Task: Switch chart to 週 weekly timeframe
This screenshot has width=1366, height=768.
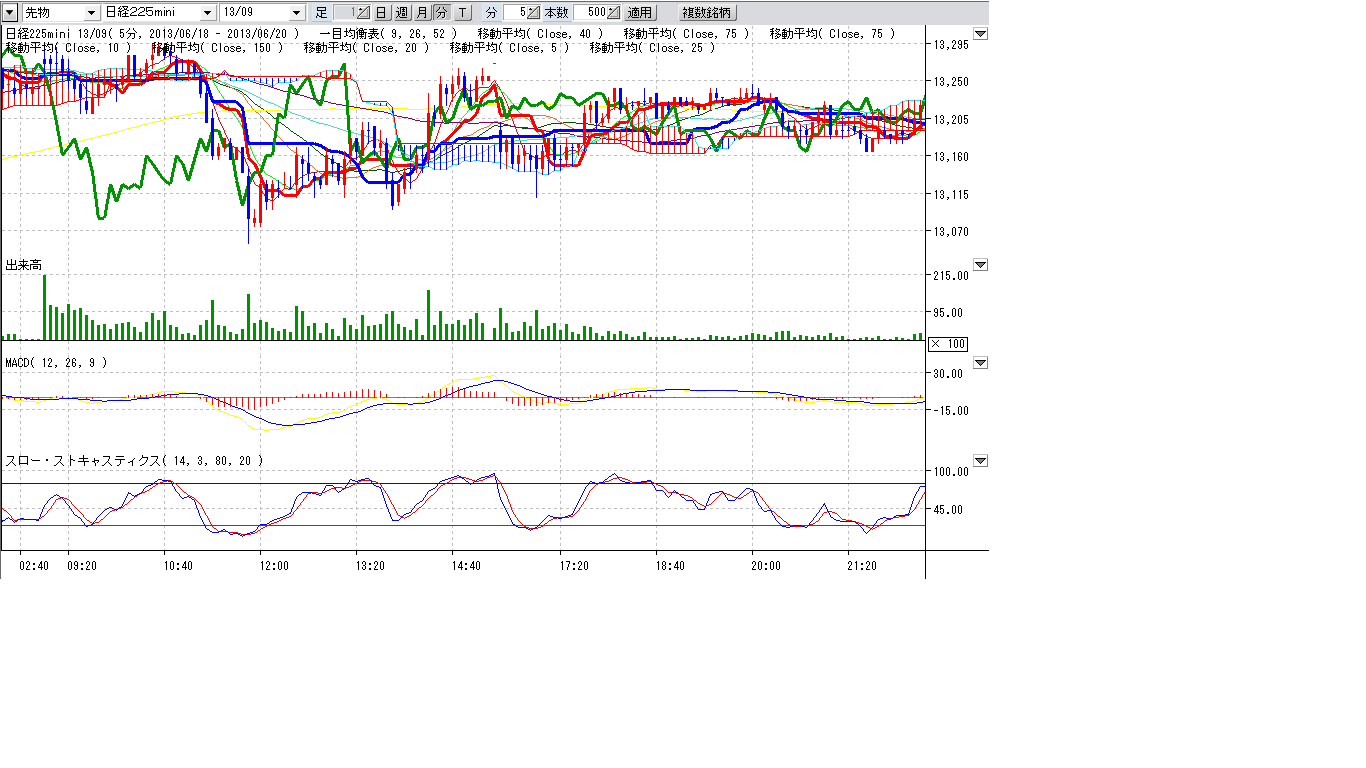Action: click(x=401, y=13)
